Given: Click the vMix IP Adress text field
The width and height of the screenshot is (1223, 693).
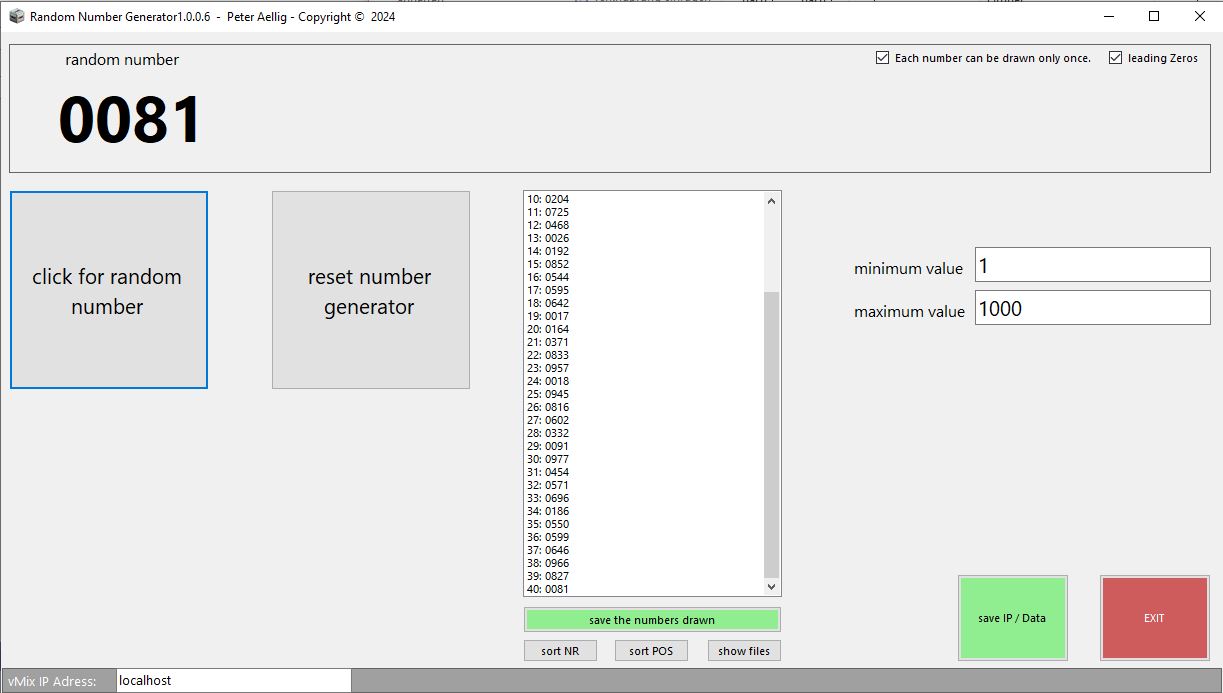Looking at the screenshot, I should [x=234, y=680].
